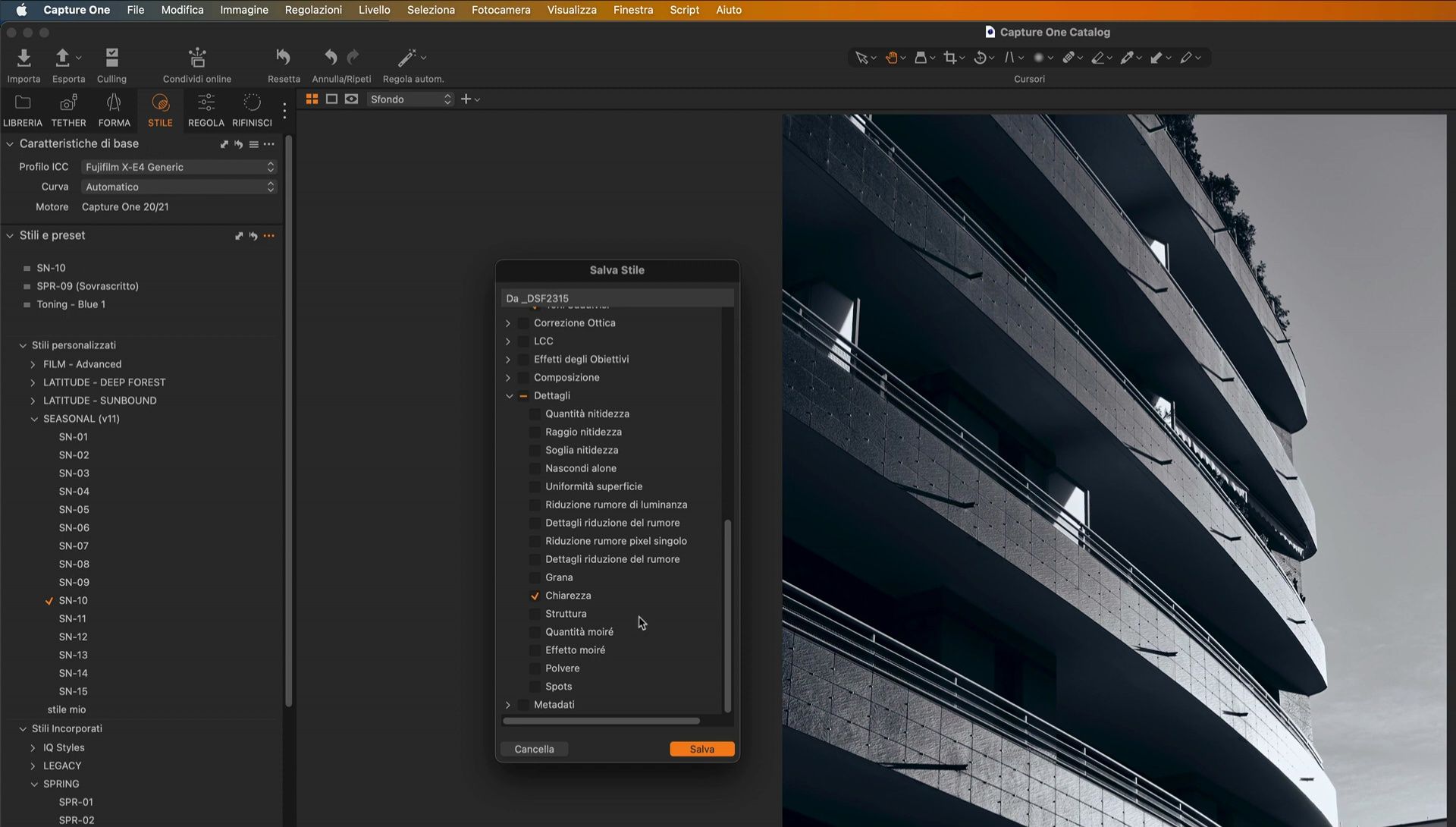Click the Importa download icon

[24, 58]
